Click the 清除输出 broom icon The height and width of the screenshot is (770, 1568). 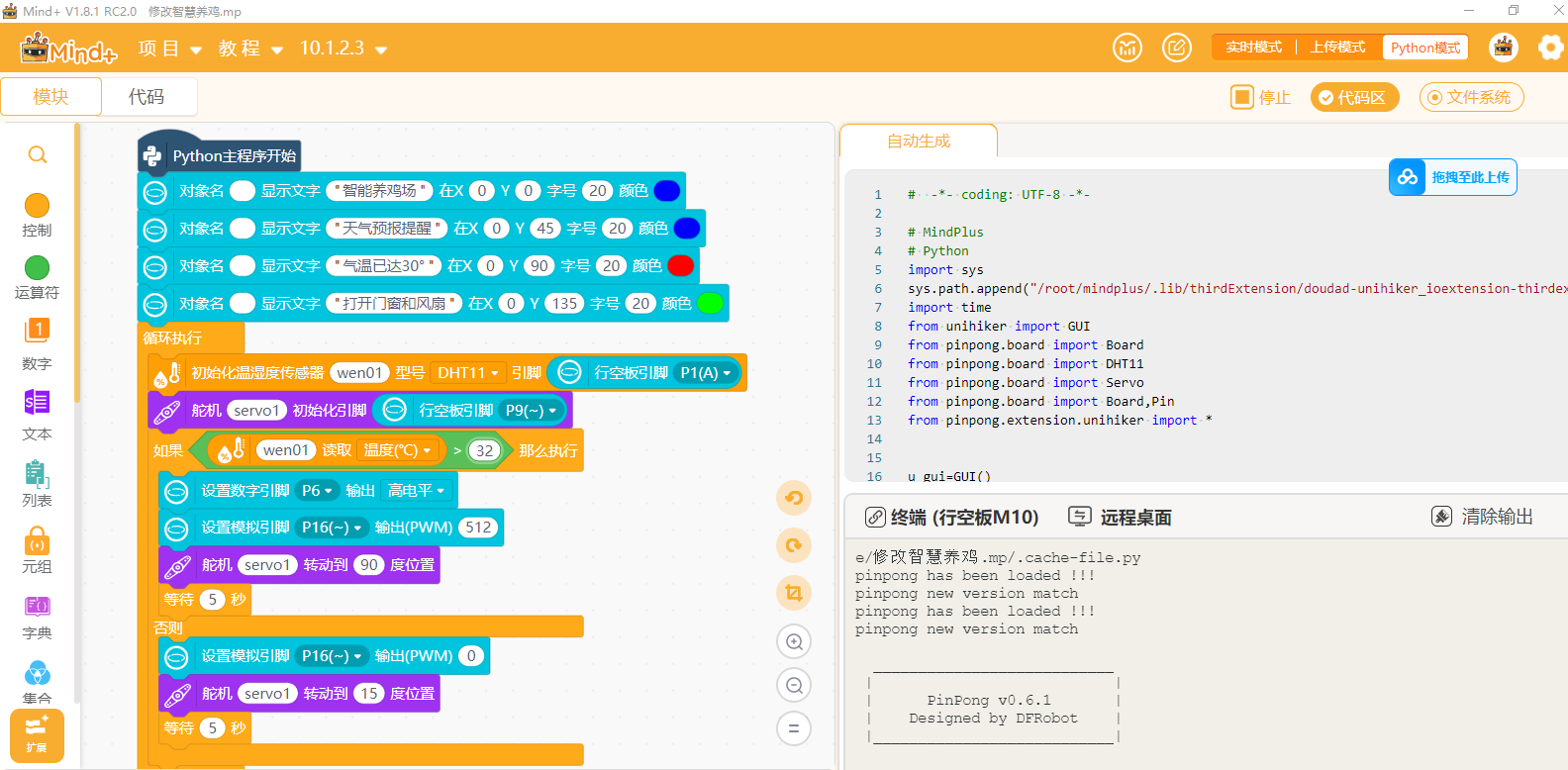coord(1442,517)
